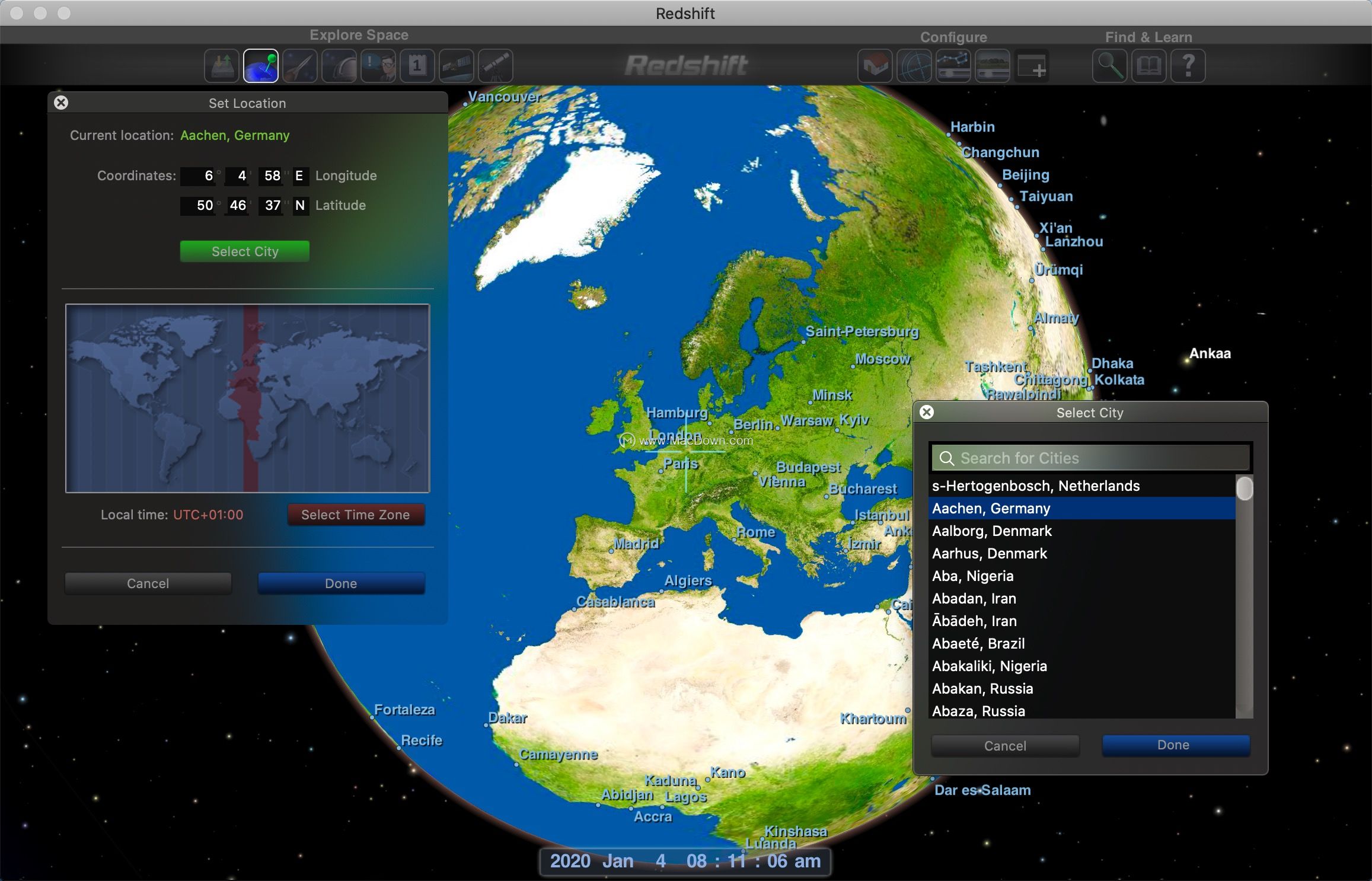Click the month Jan in date bar
Image resolution: width=1372 pixels, height=881 pixels.
[618, 861]
